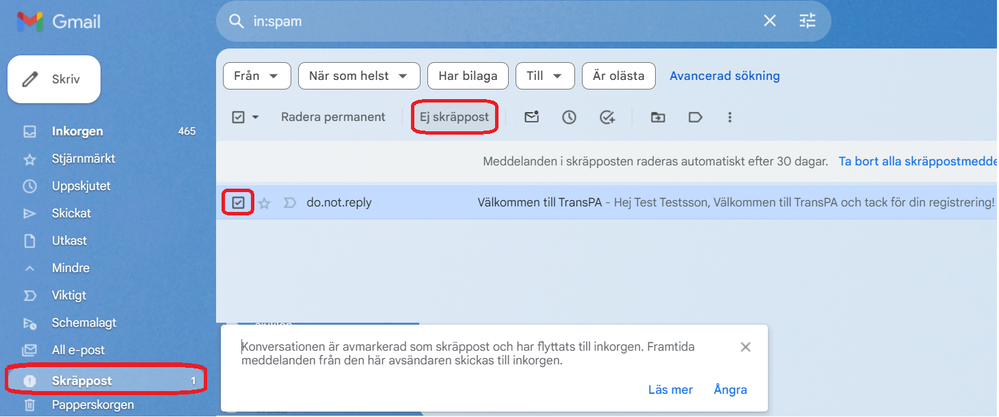Click the Stjärnmärkt star icon in sidebar

click(x=29, y=159)
